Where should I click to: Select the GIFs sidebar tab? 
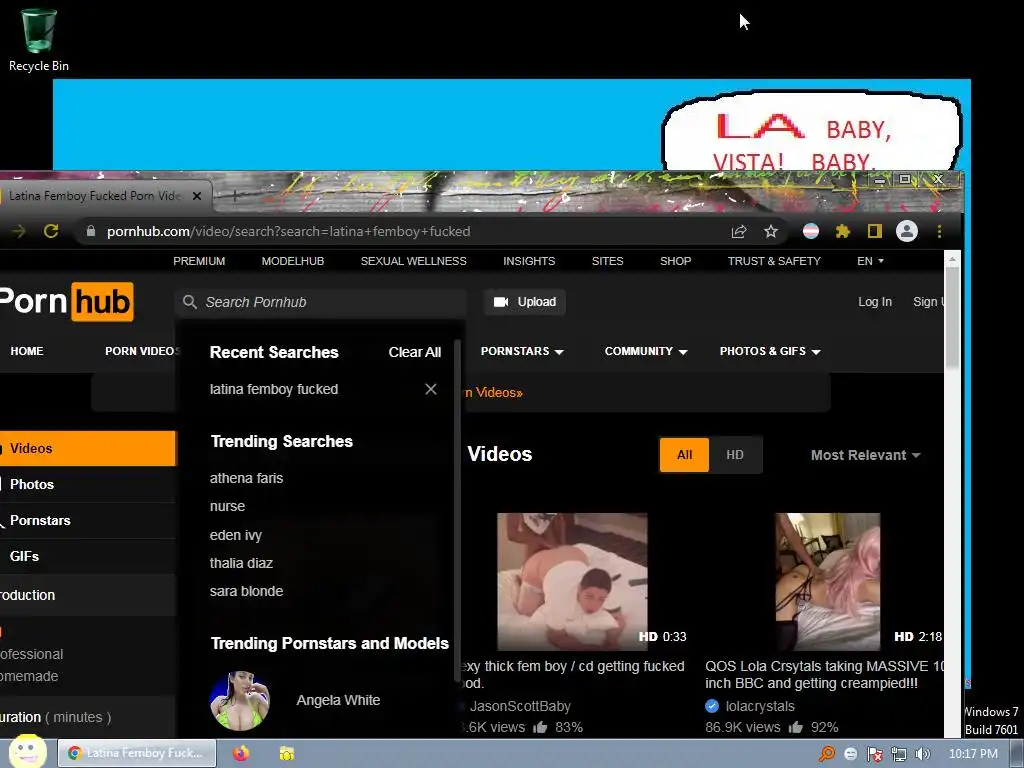click(88, 556)
